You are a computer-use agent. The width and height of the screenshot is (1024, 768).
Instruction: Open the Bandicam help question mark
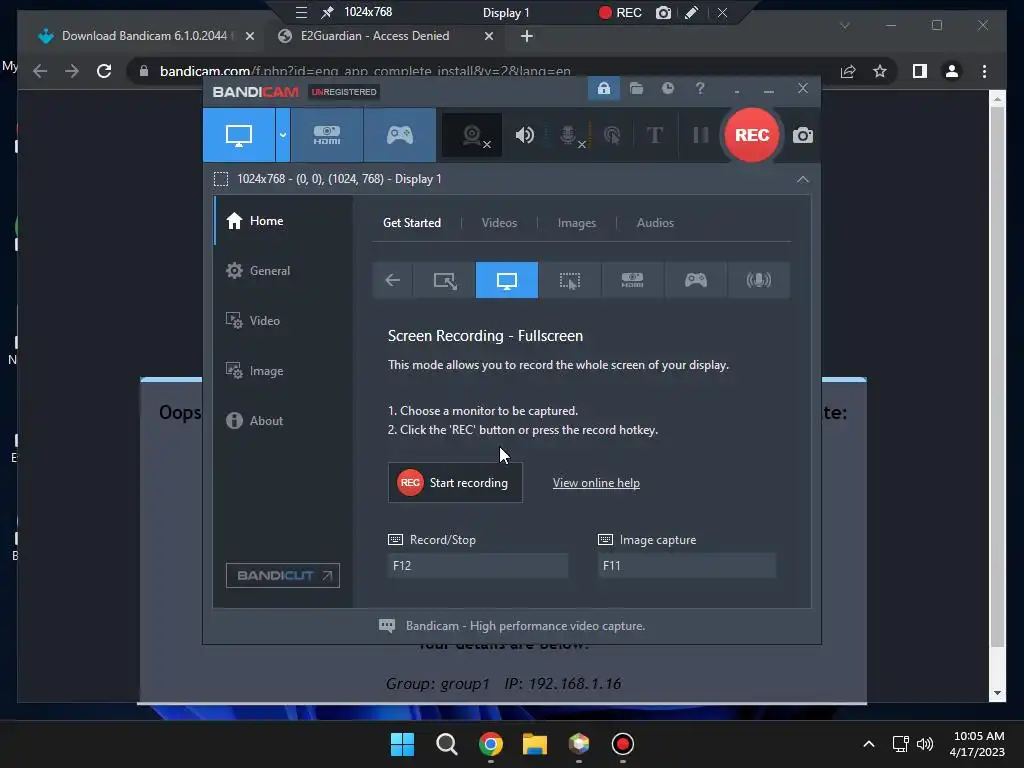(x=699, y=88)
